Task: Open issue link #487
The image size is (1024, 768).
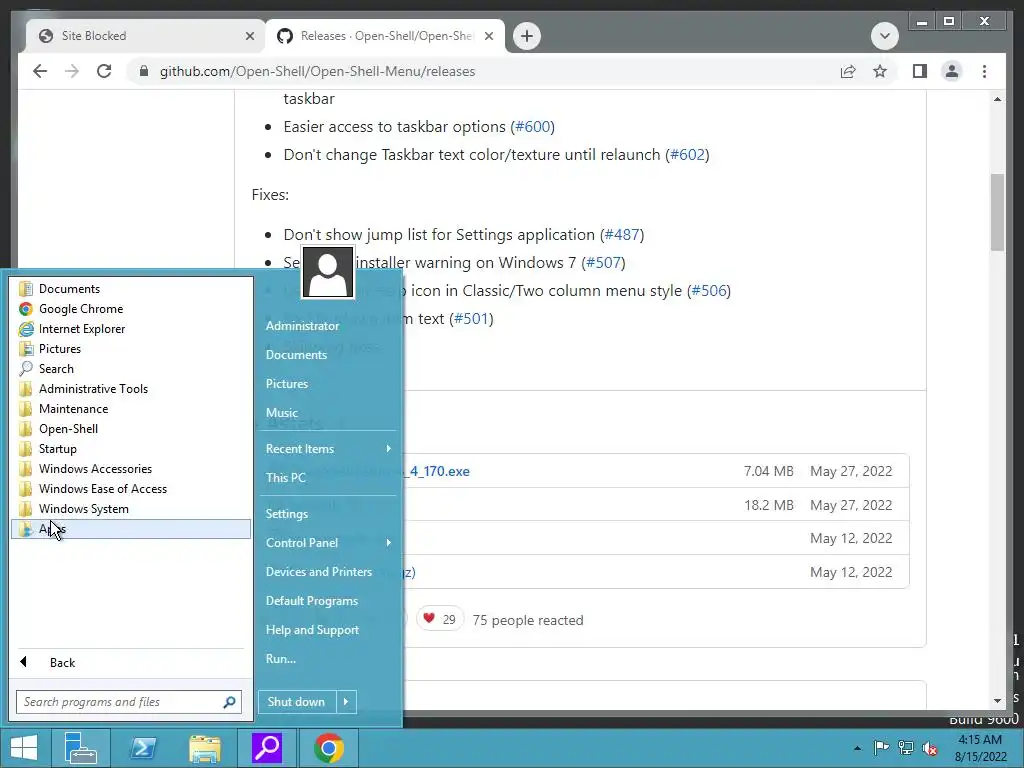Action: [622, 234]
